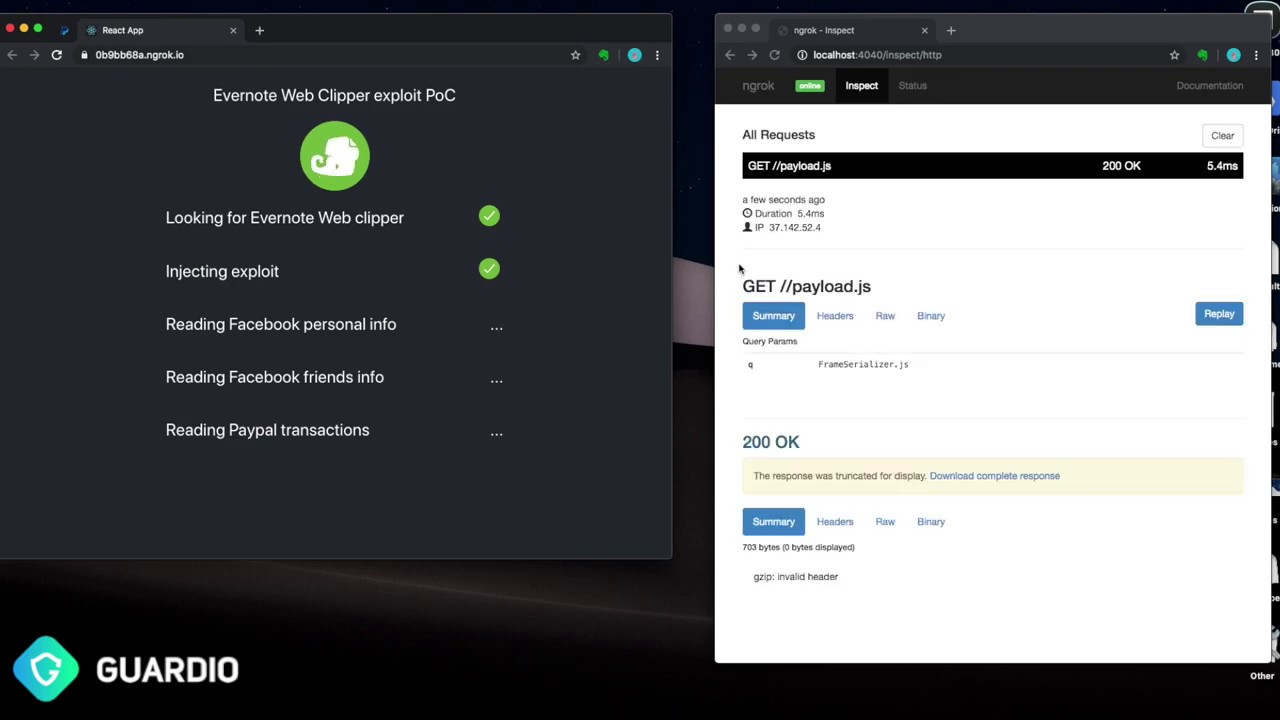This screenshot has height=720, width=1280.
Task: Click the green online status badge
Action: click(809, 86)
